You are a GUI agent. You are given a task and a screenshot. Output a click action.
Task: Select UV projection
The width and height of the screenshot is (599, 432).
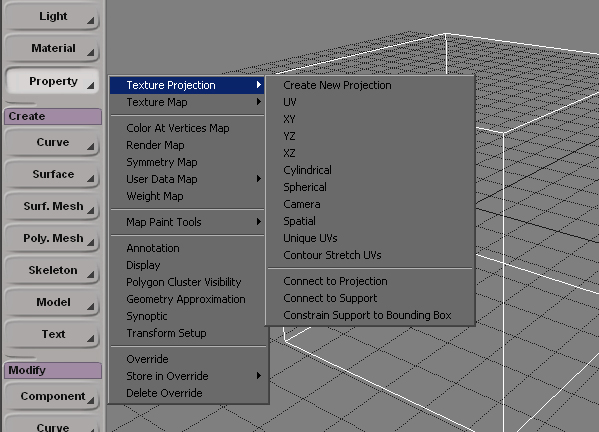click(x=370, y=102)
